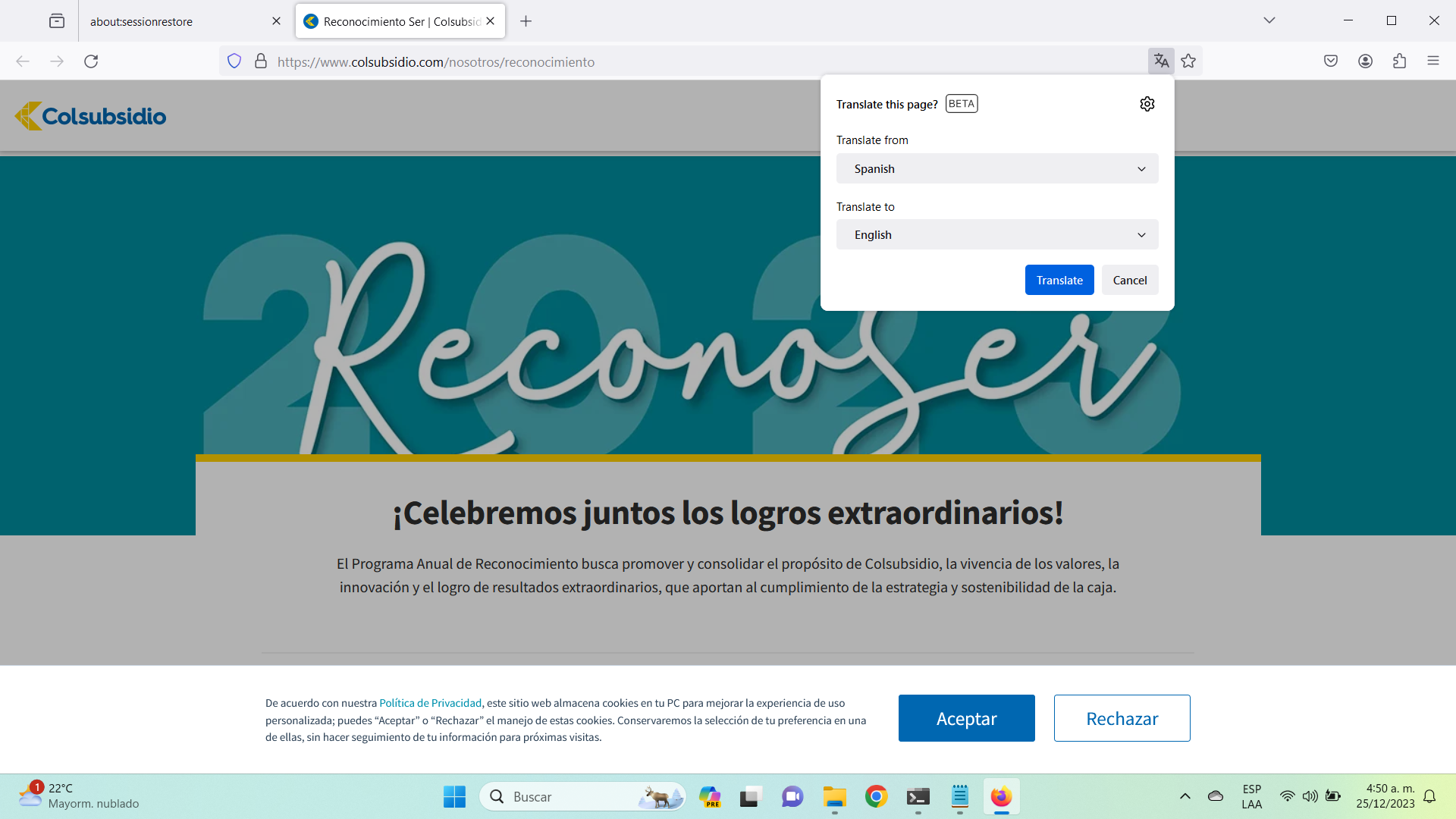
Task: Bookmark this page with star icon
Action: tap(1188, 61)
